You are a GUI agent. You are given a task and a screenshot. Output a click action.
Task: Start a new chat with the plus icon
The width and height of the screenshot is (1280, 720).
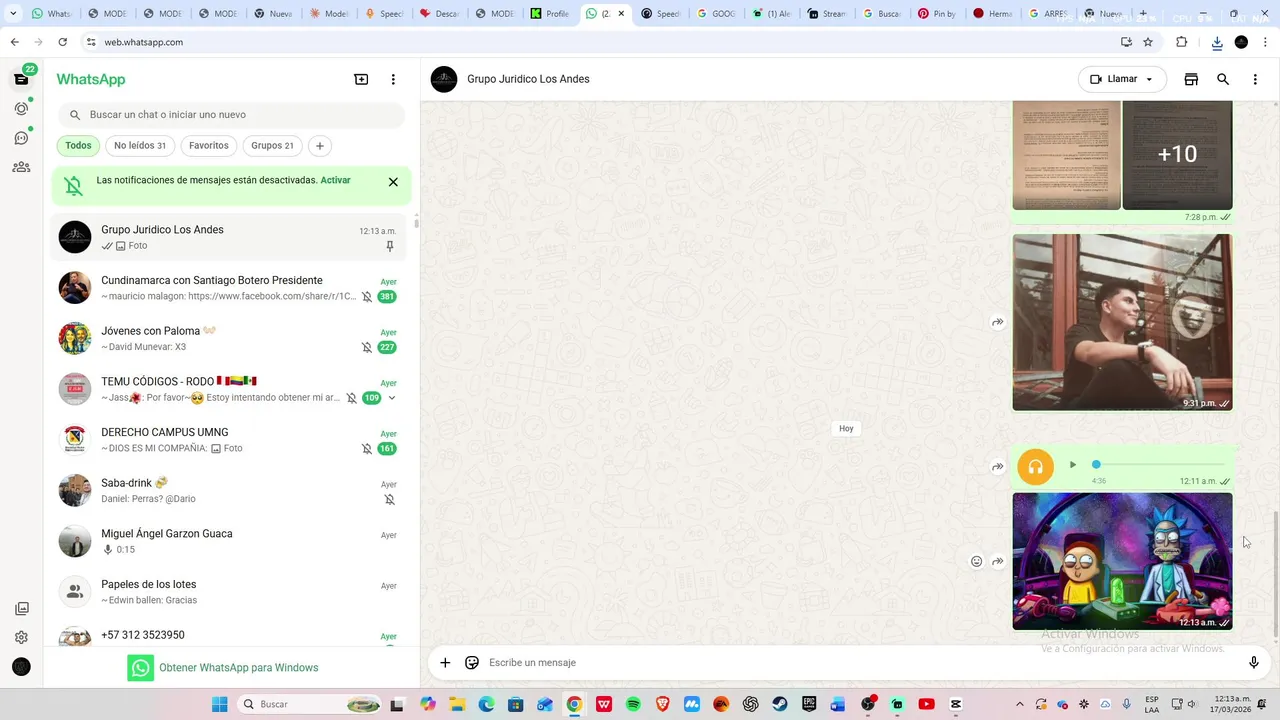click(x=361, y=79)
